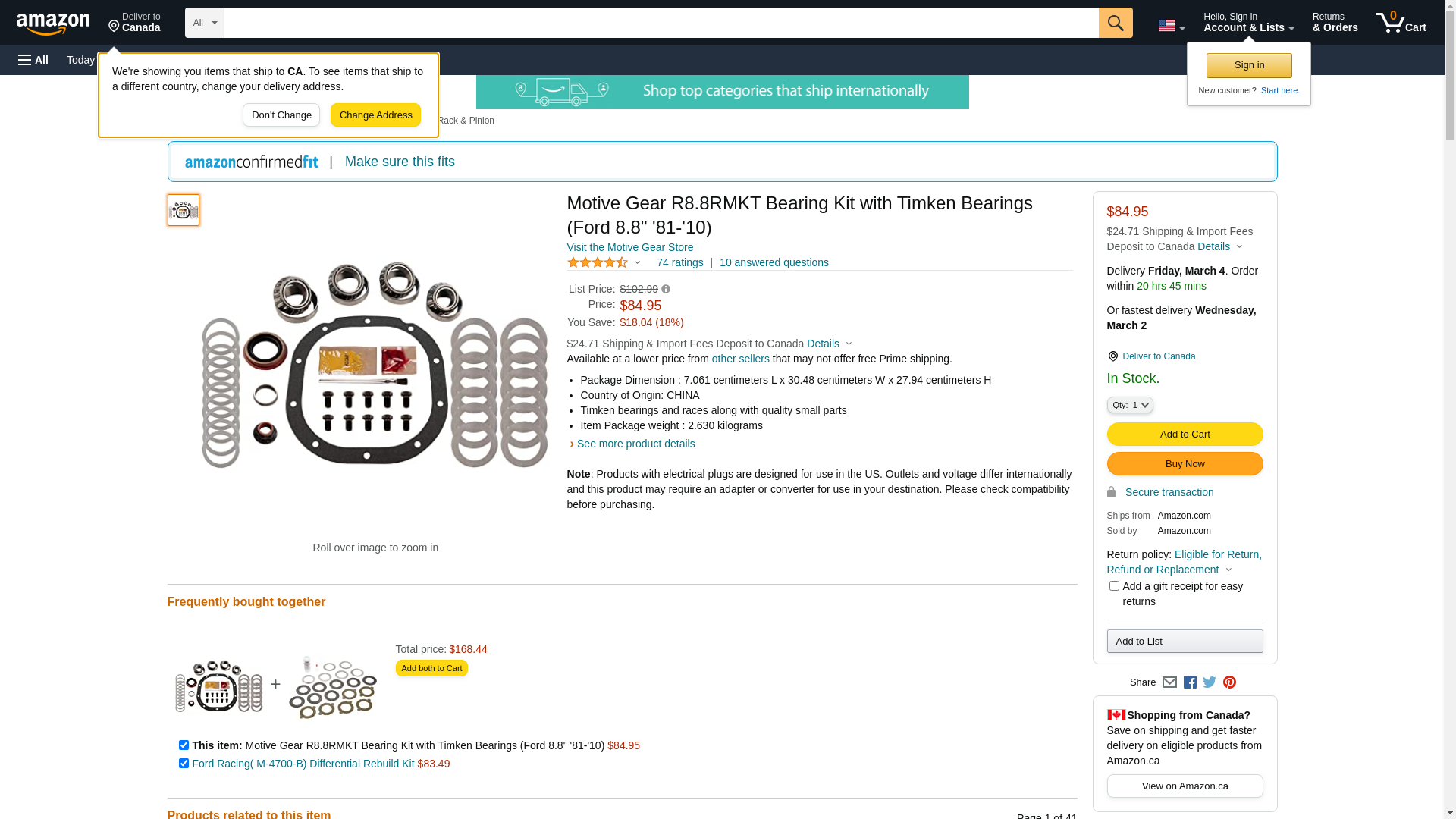Viewport: 1456px width, 819px height.
Task: Click the List Price info icon
Action: (x=666, y=289)
